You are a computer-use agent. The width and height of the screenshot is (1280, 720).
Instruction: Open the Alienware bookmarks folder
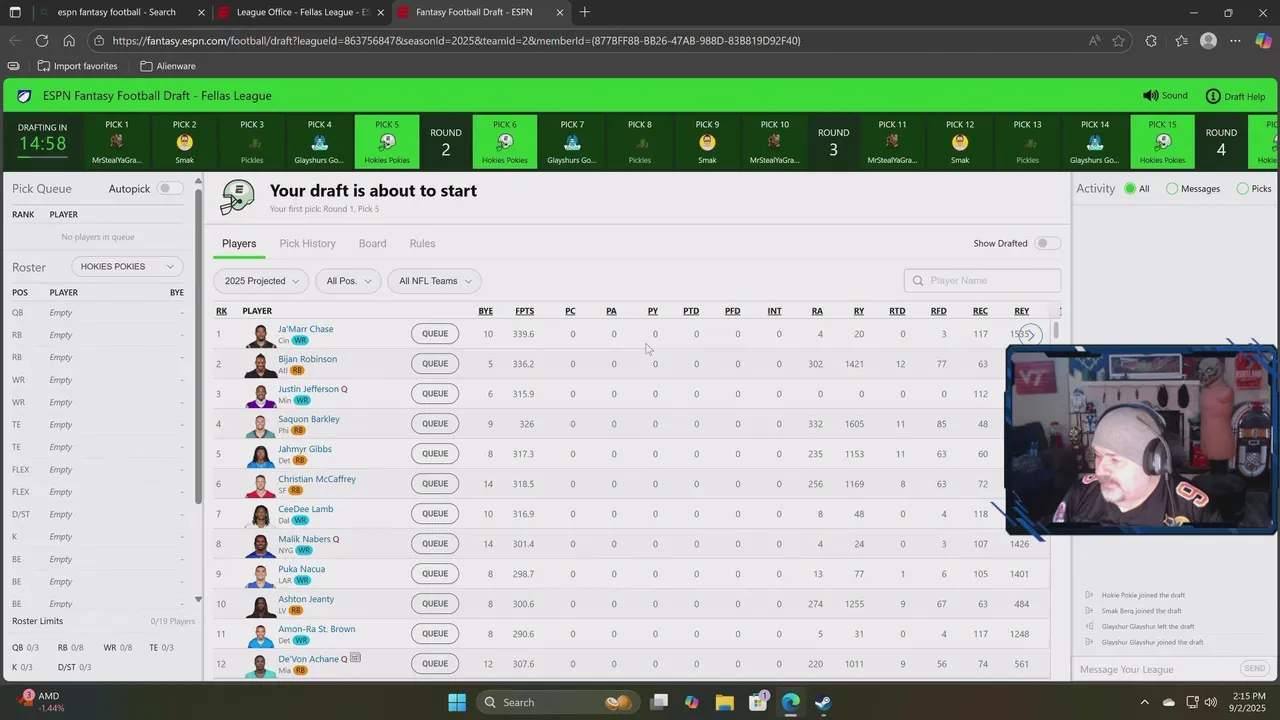(x=167, y=66)
